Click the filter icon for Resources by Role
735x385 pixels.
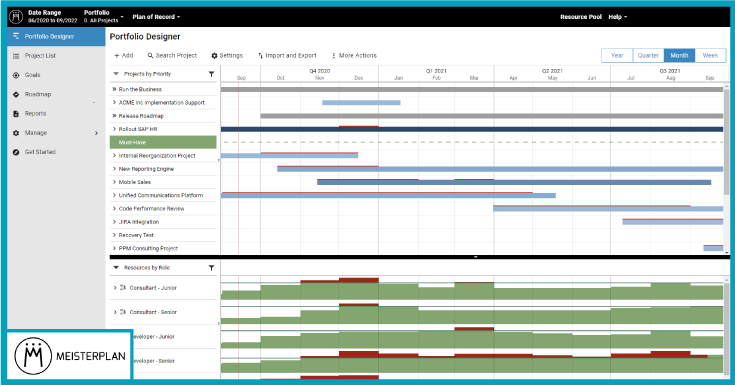coord(211,268)
